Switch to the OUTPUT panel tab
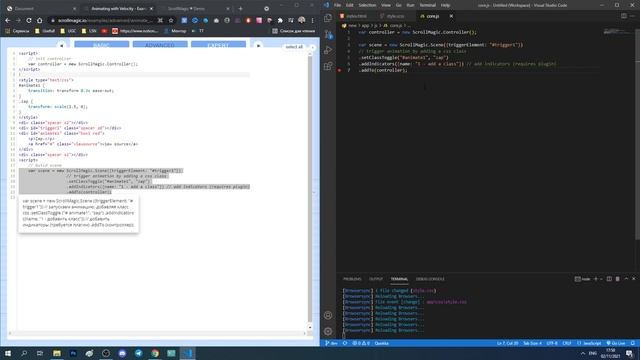640x360 pixels. point(376,279)
